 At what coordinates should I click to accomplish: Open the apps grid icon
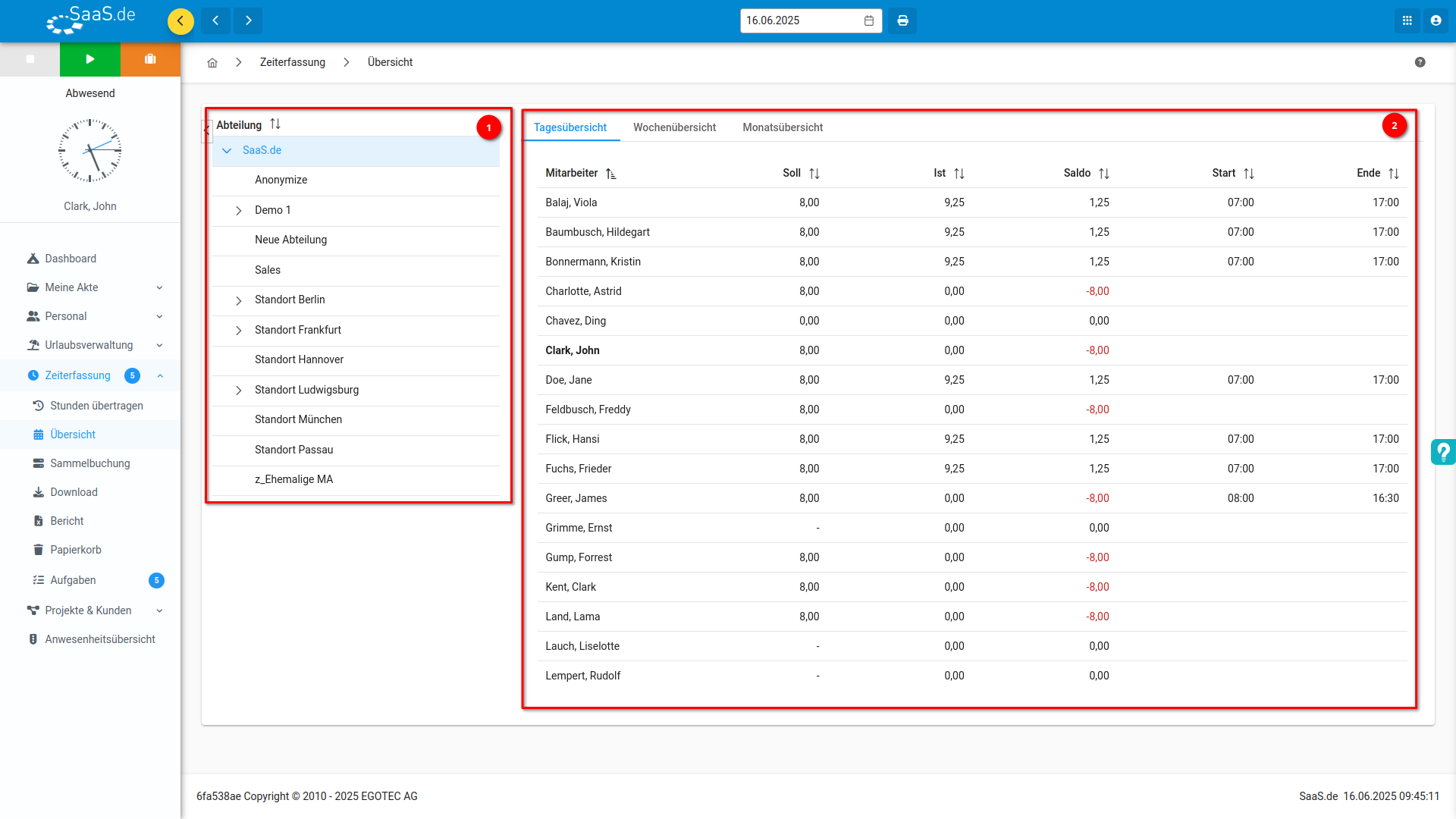pos(1407,20)
